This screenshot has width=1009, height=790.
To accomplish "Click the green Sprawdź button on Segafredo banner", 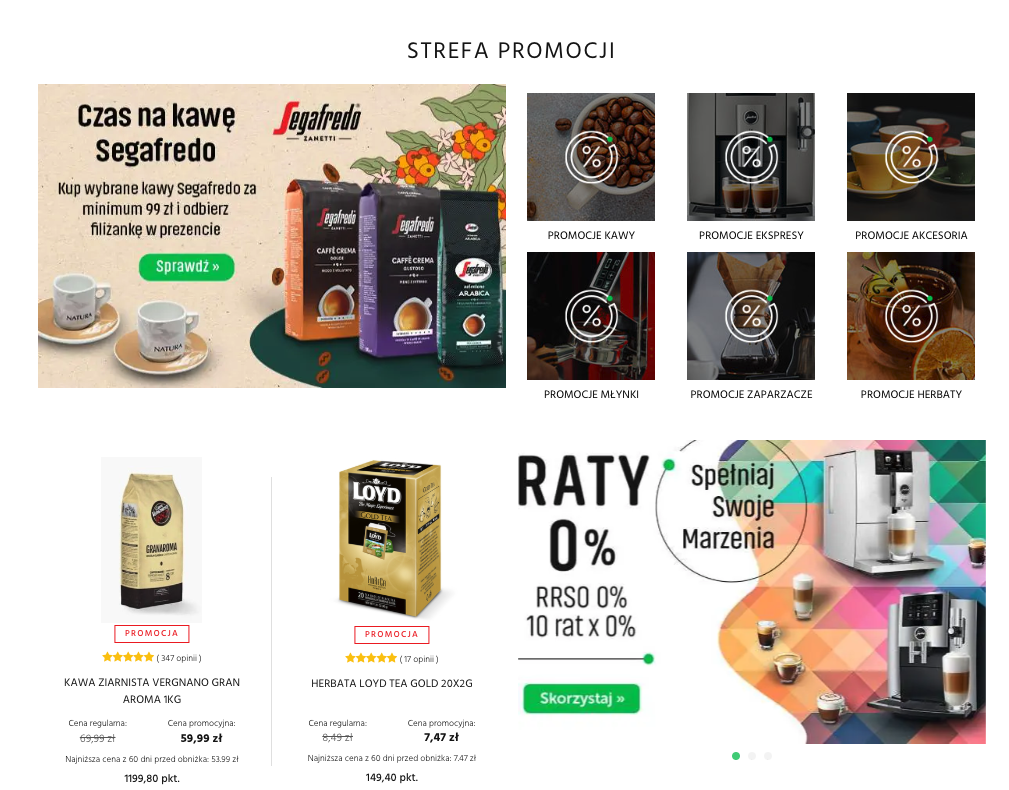I will tap(187, 267).
